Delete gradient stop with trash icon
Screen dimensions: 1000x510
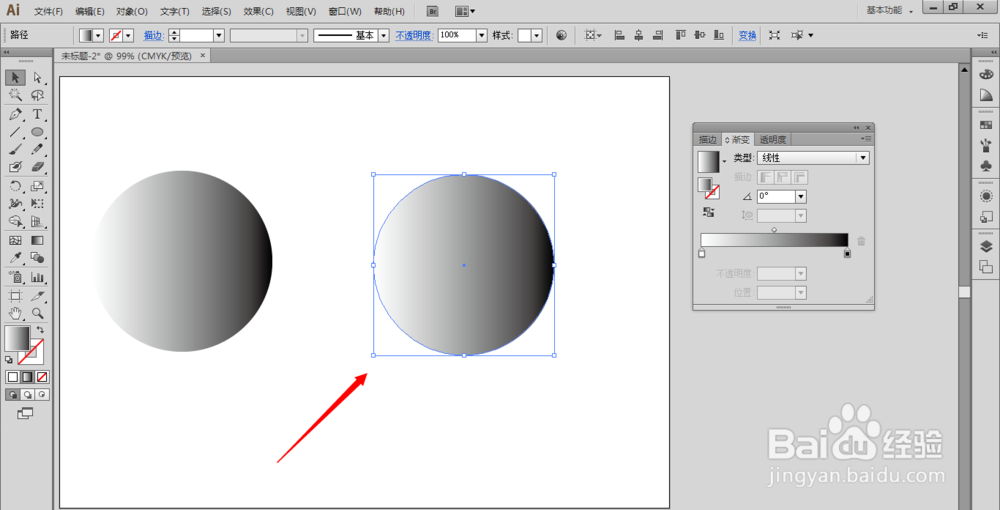[862, 241]
